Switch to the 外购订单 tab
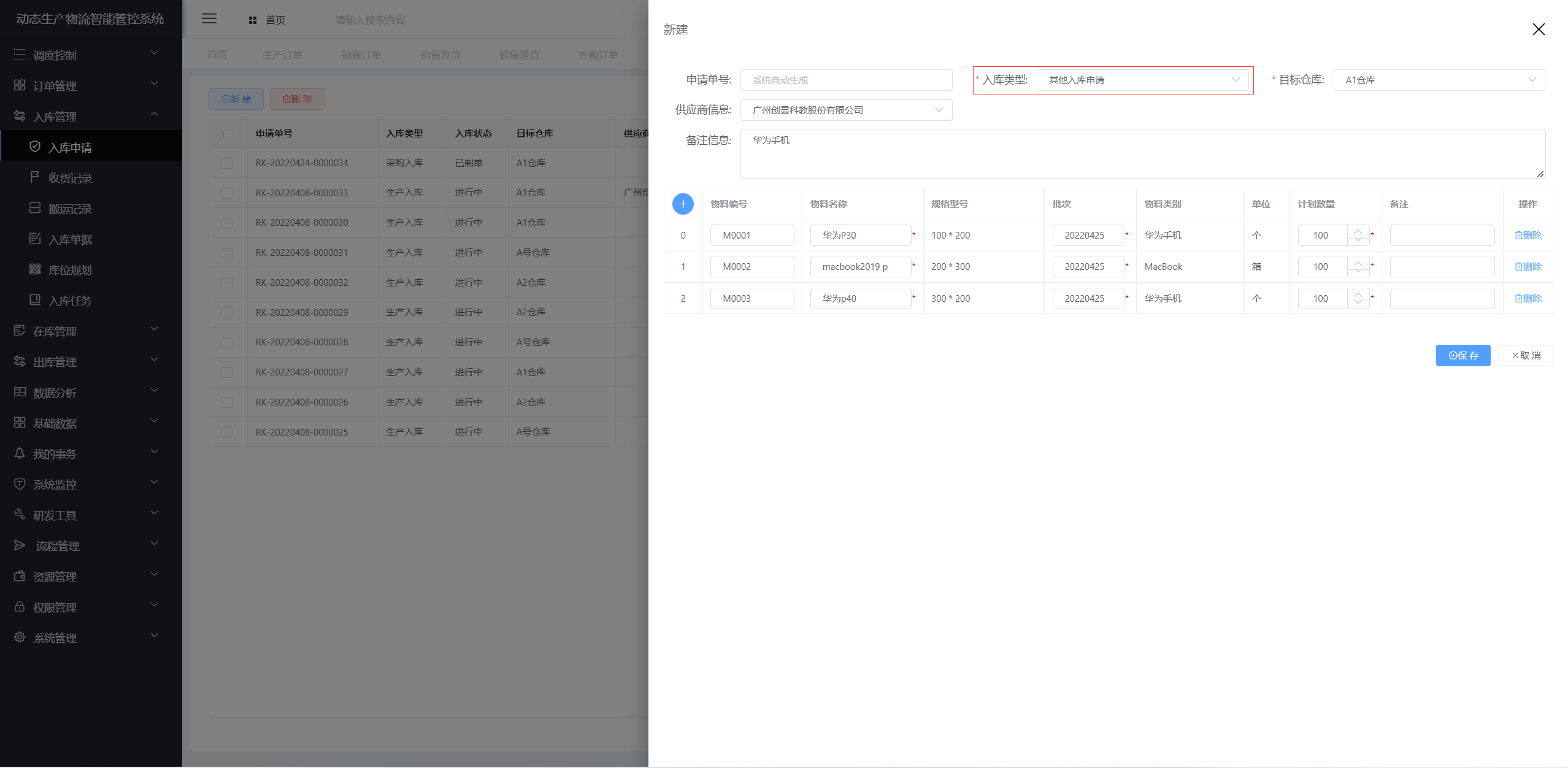1568x768 pixels. [x=598, y=55]
